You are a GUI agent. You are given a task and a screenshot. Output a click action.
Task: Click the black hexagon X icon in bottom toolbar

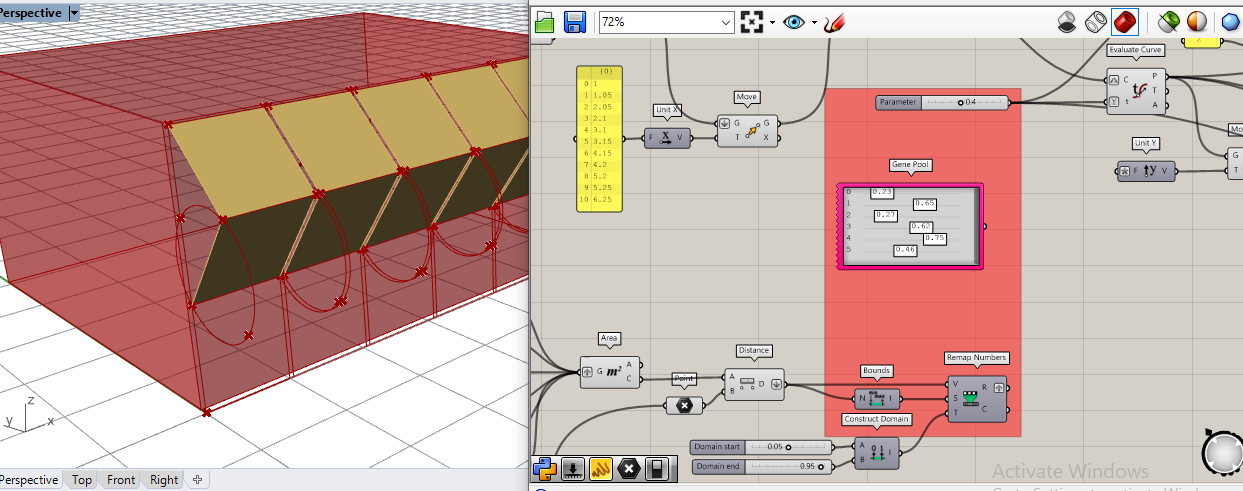point(629,468)
